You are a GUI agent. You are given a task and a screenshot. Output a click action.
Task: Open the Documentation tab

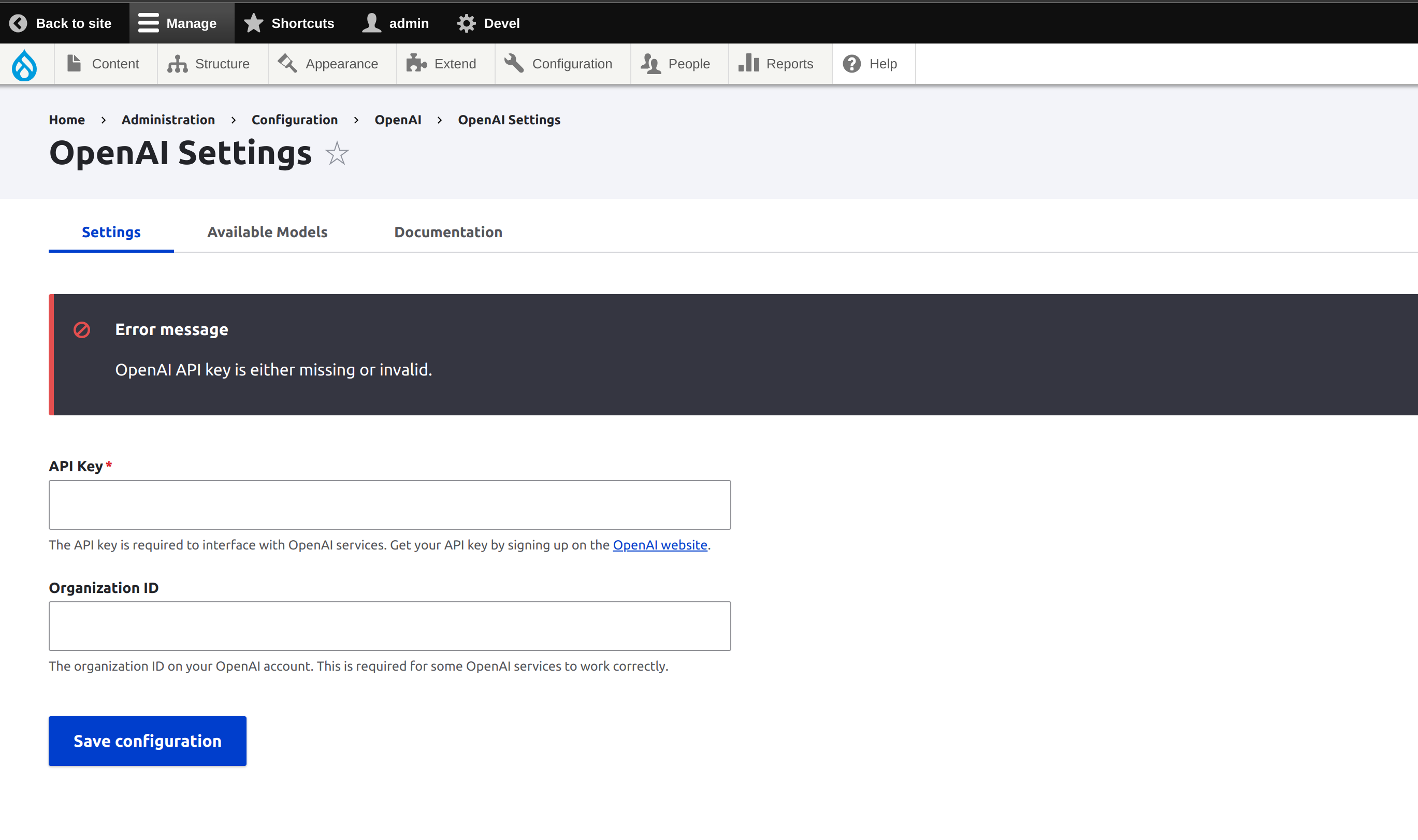pyautogui.click(x=448, y=232)
